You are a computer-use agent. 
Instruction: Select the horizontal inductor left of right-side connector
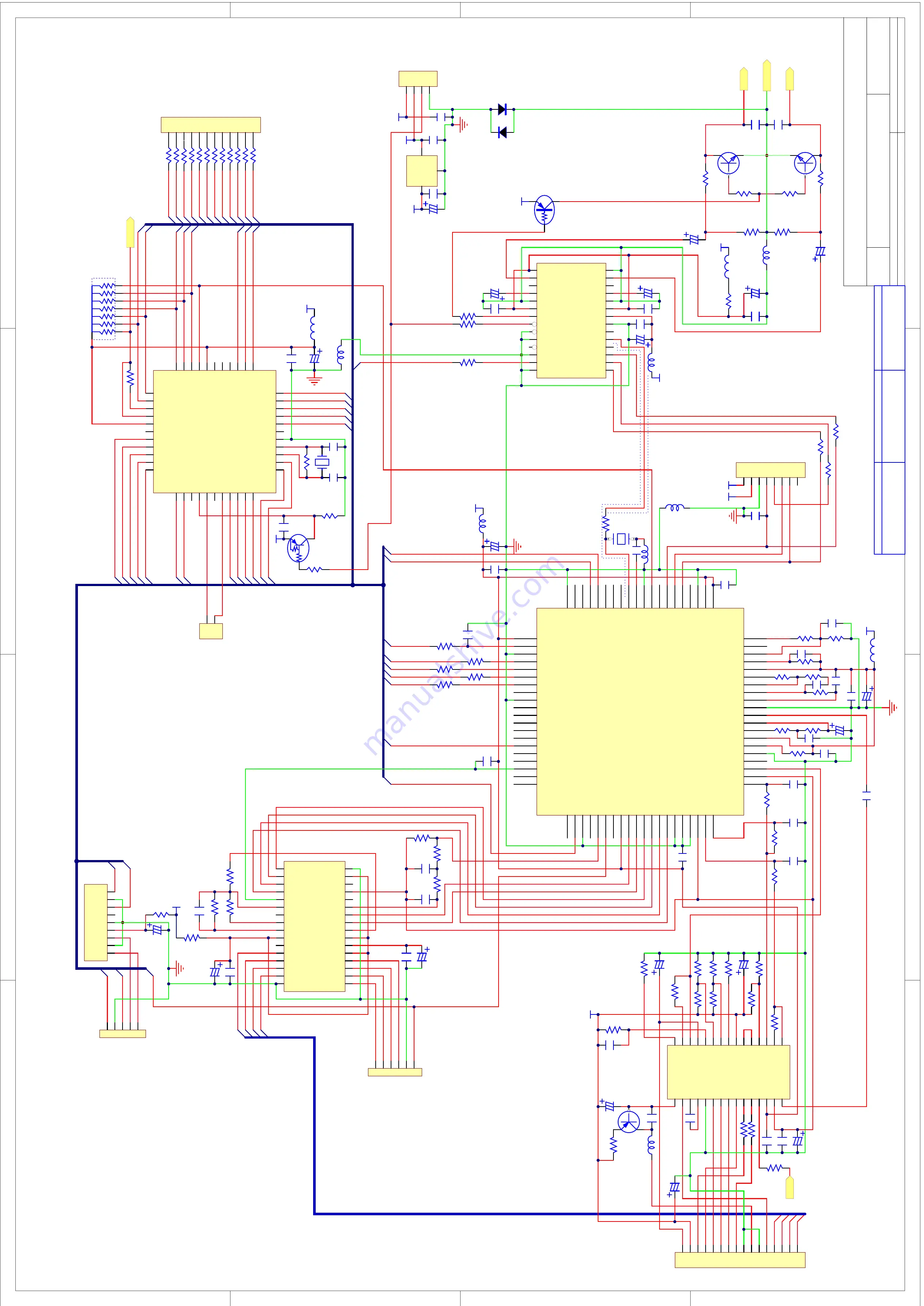675,507
